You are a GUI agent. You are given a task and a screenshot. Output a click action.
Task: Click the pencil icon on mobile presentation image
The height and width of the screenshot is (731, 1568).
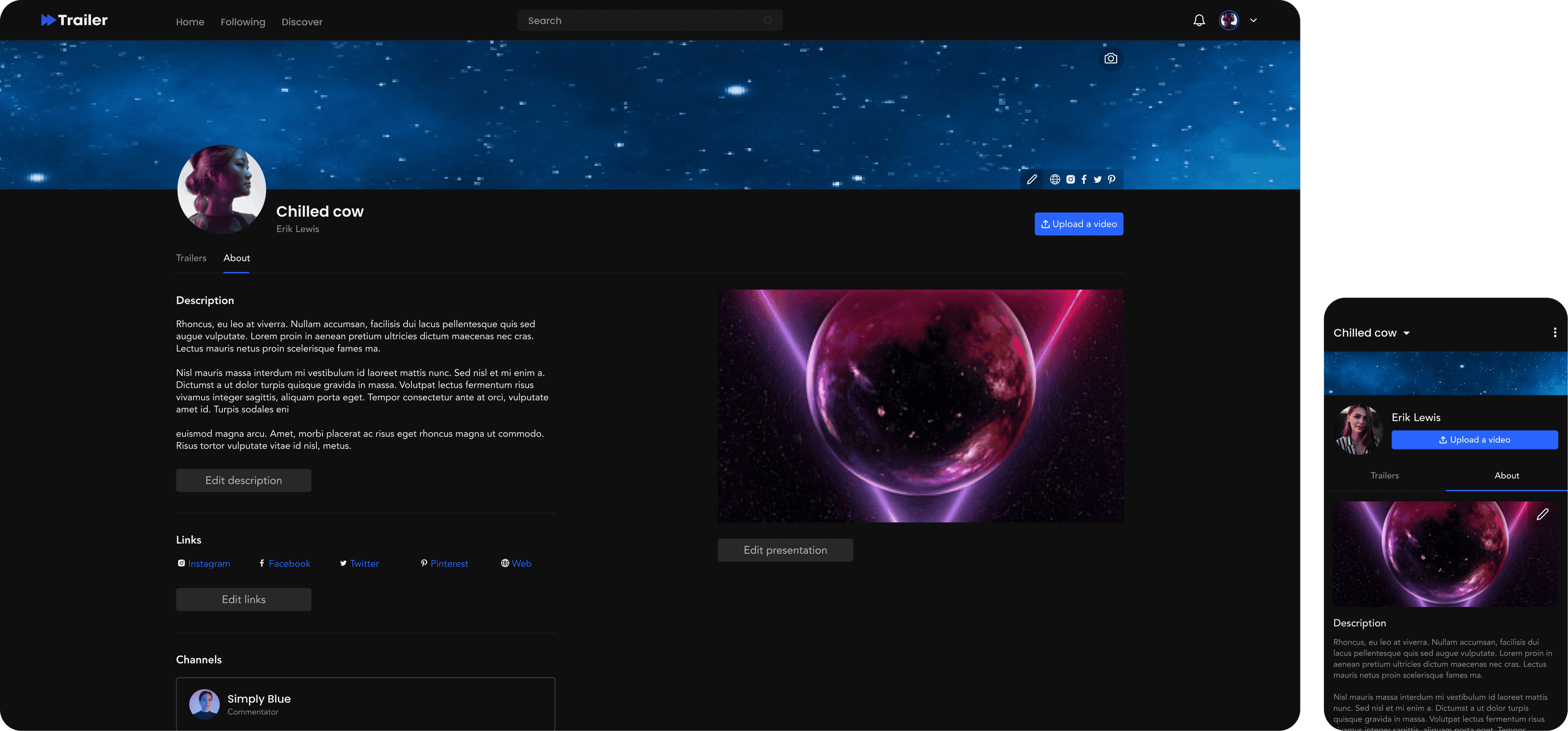pyautogui.click(x=1542, y=515)
